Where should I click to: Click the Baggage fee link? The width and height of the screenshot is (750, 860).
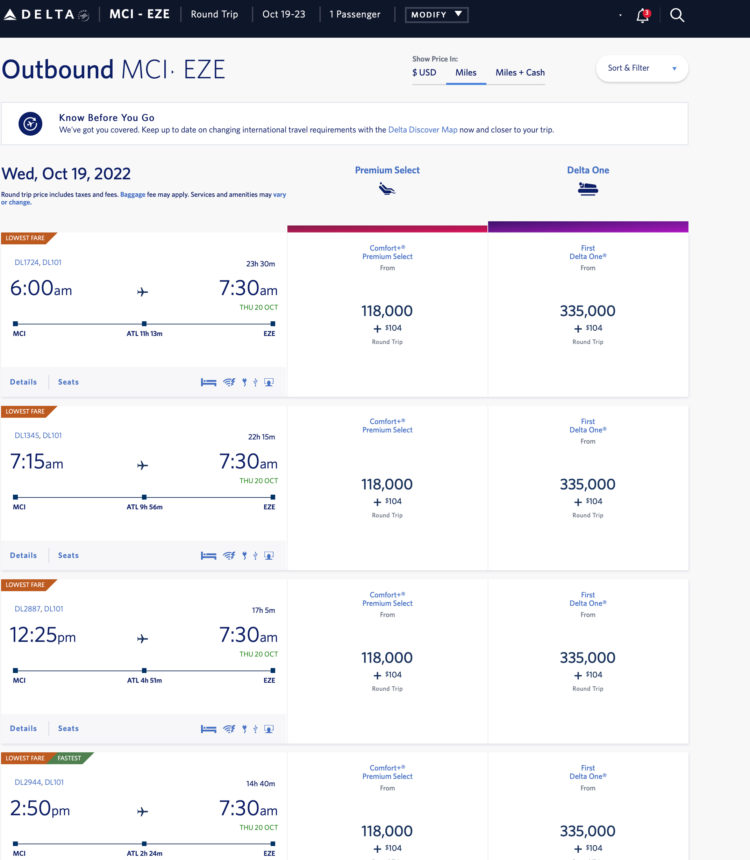coord(132,194)
